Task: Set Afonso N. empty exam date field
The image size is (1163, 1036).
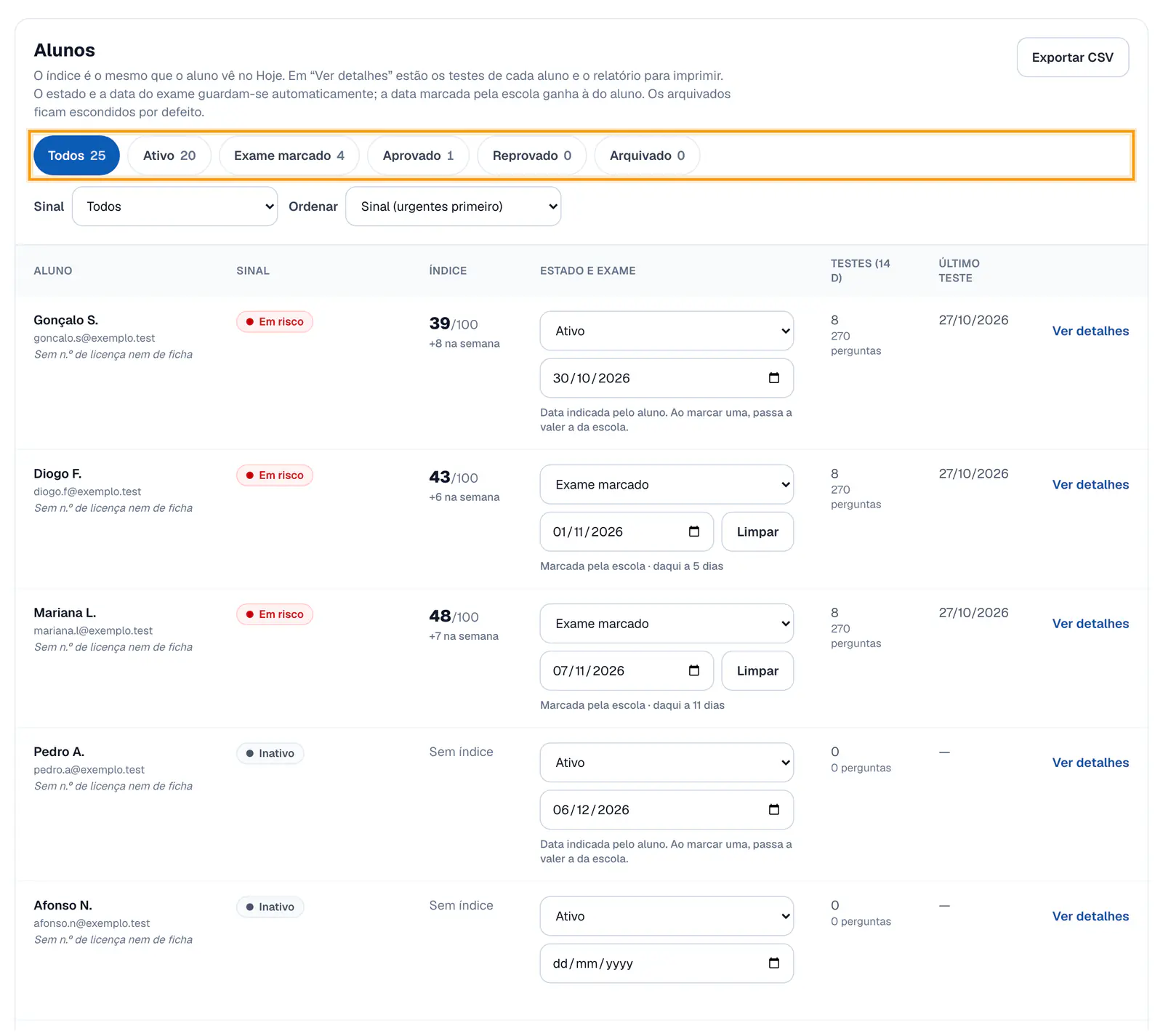Action: point(667,963)
